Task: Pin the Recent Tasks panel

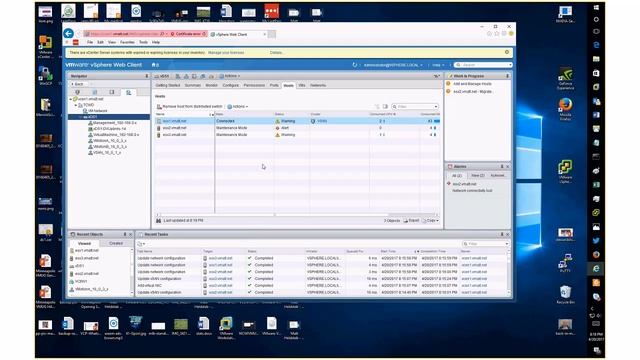Action: click(x=502, y=234)
